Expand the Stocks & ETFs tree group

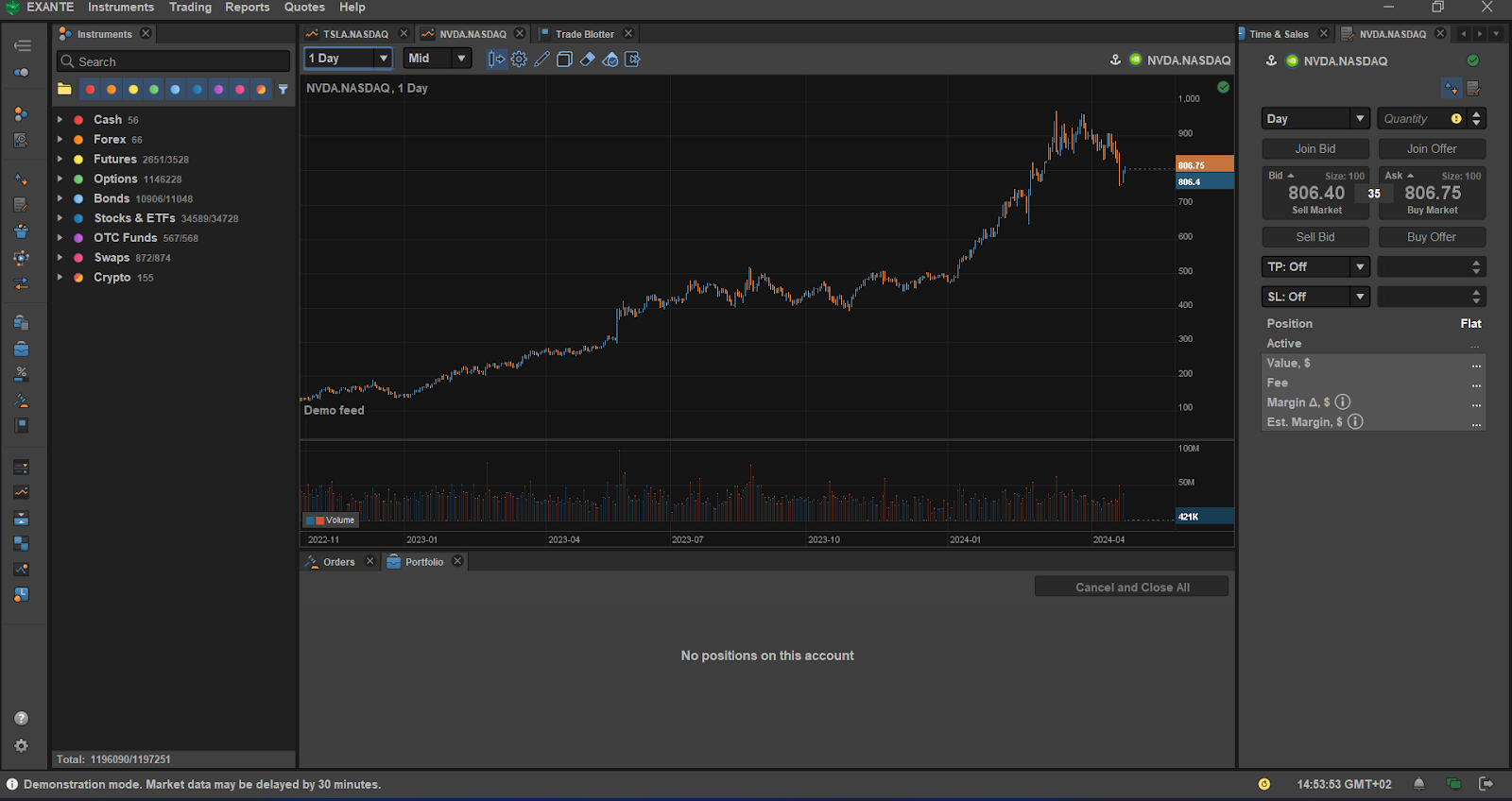[x=60, y=218]
